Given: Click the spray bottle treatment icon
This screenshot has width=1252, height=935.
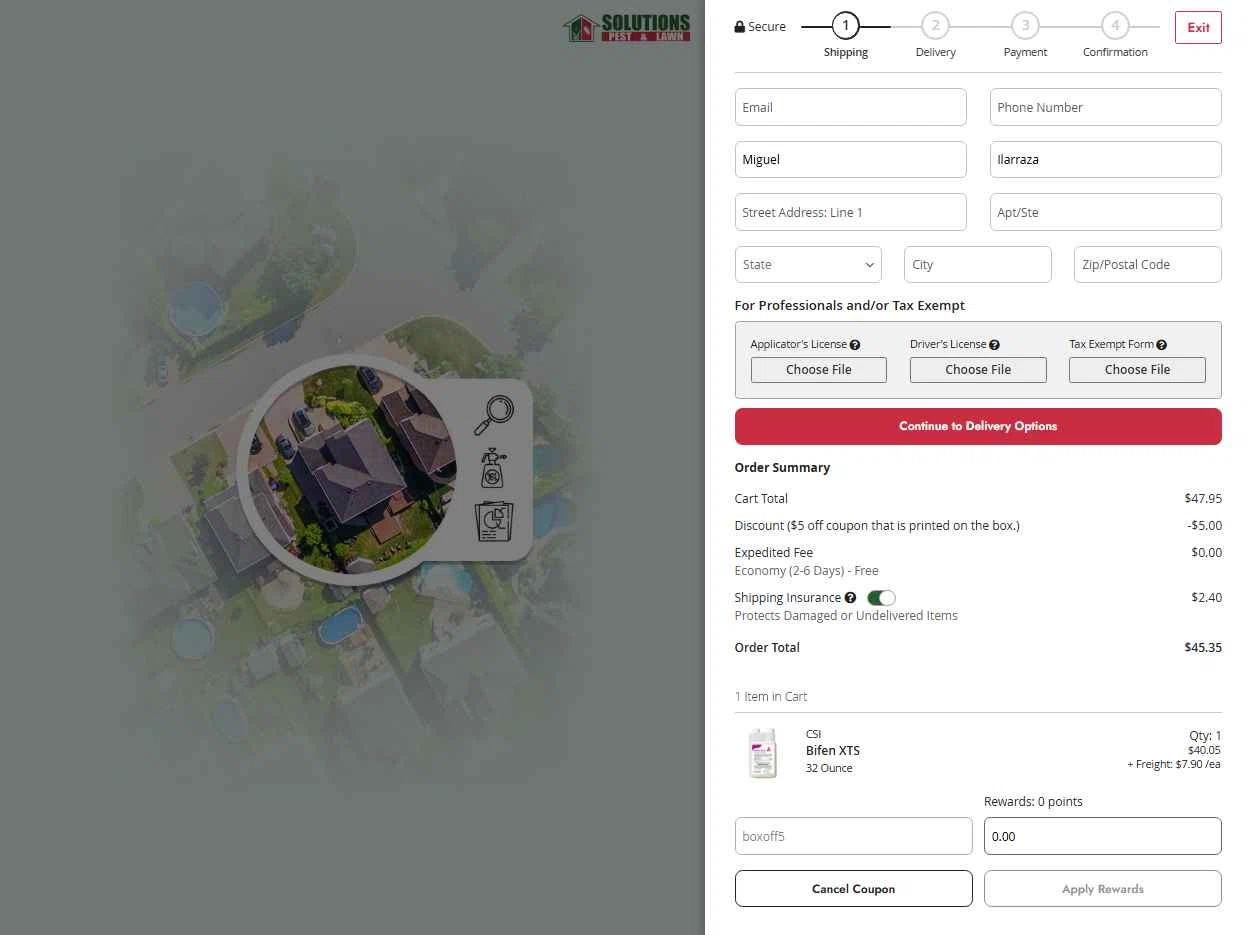Looking at the screenshot, I should 494,468.
